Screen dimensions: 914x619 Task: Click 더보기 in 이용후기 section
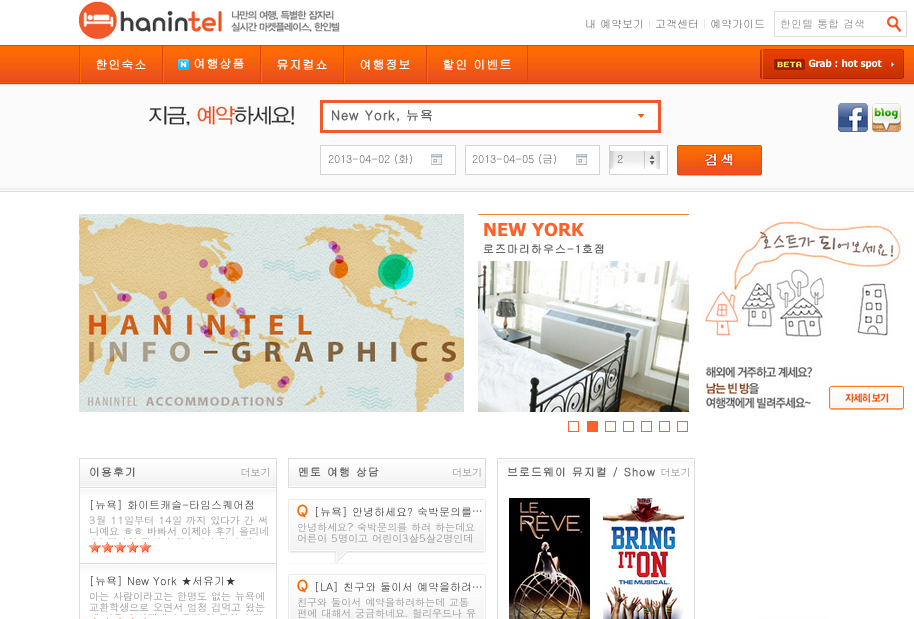[255, 472]
